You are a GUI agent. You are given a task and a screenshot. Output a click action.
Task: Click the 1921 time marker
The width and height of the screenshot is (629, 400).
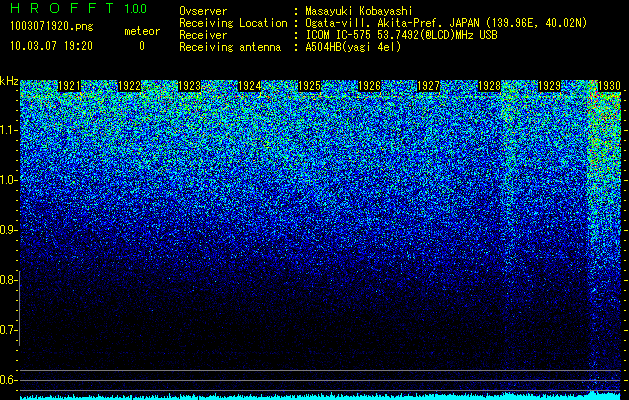coord(69,86)
